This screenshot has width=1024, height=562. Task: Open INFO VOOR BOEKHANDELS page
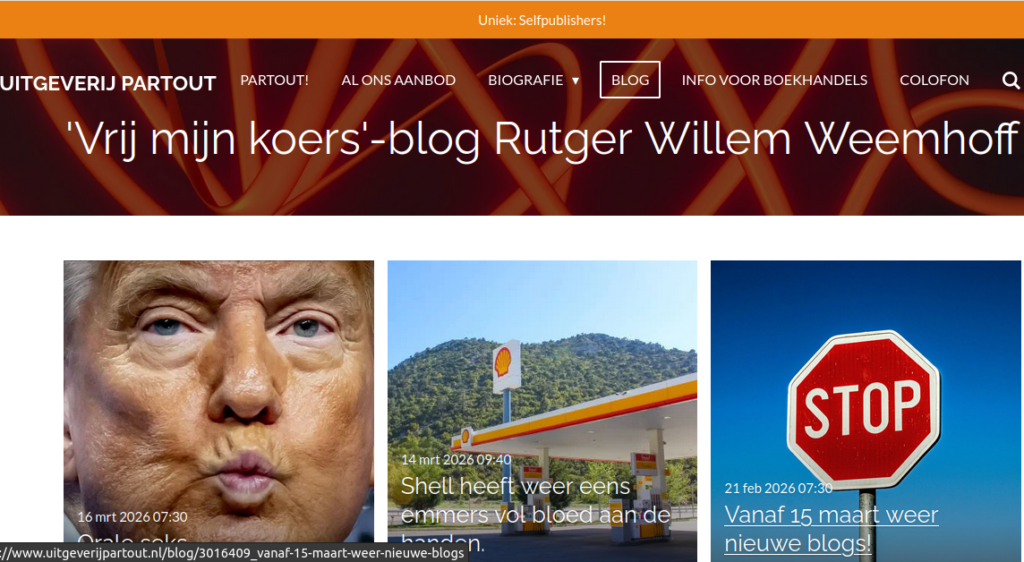pos(775,80)
